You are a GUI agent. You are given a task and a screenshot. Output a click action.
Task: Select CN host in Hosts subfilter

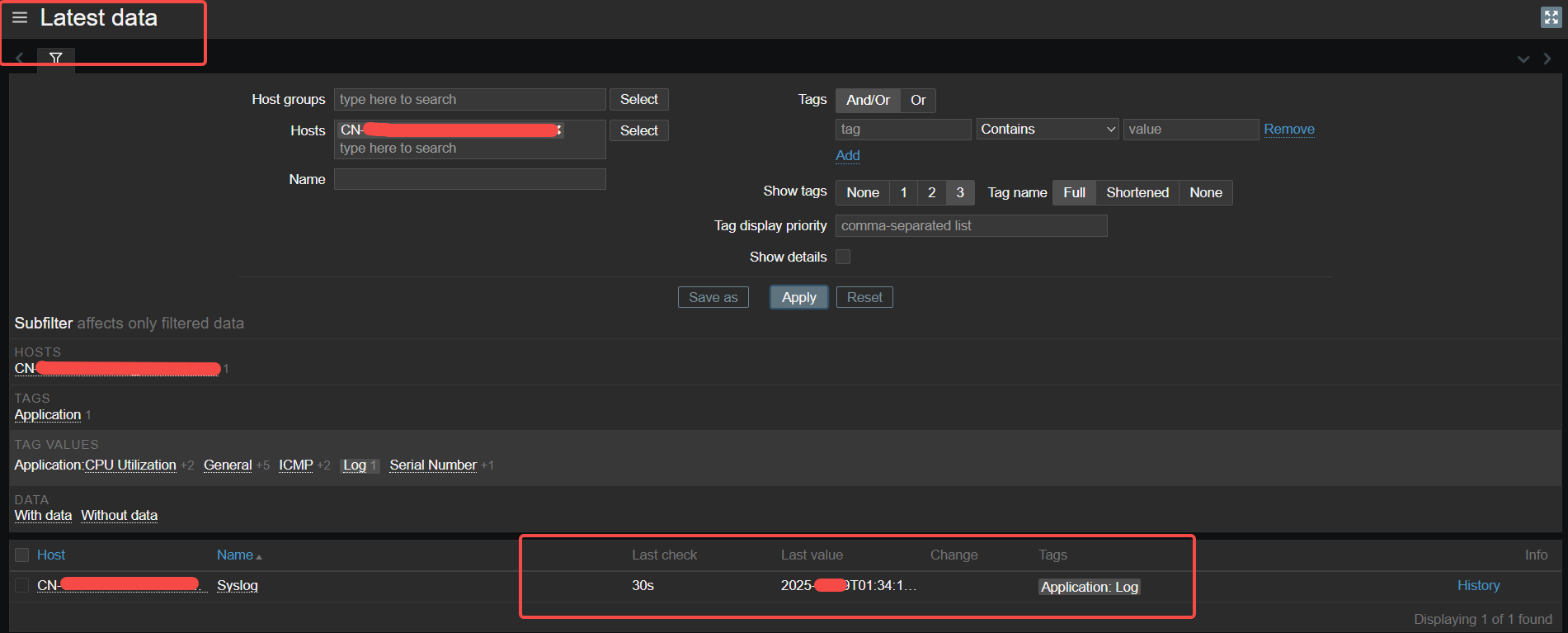point(117,368)
